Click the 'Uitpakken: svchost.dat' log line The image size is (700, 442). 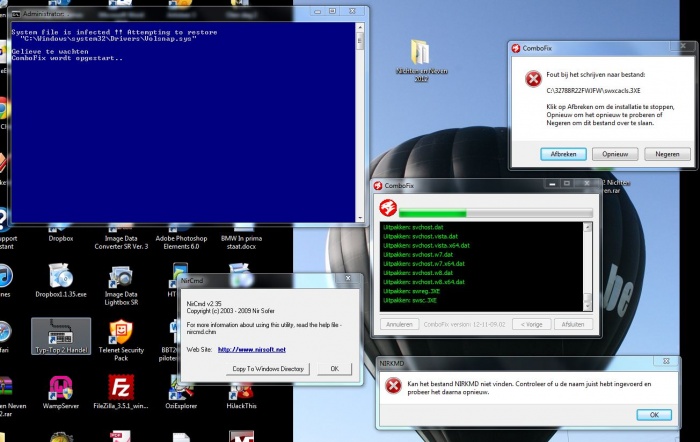point(413,227)
